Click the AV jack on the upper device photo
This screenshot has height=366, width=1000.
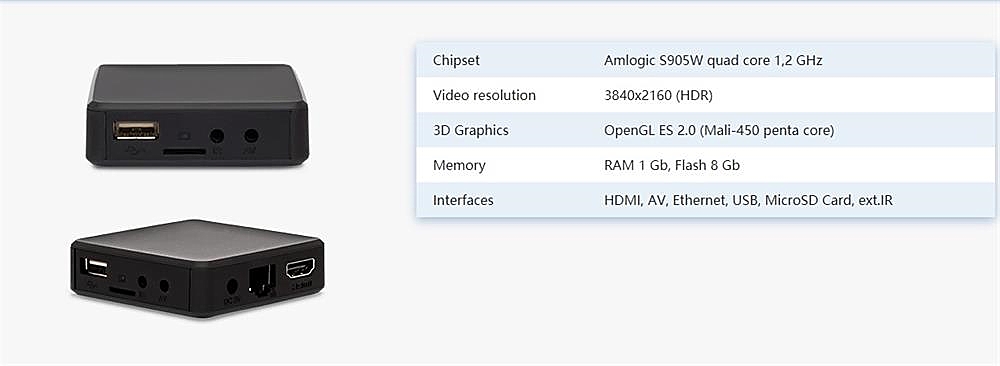(x=251, y=136)
